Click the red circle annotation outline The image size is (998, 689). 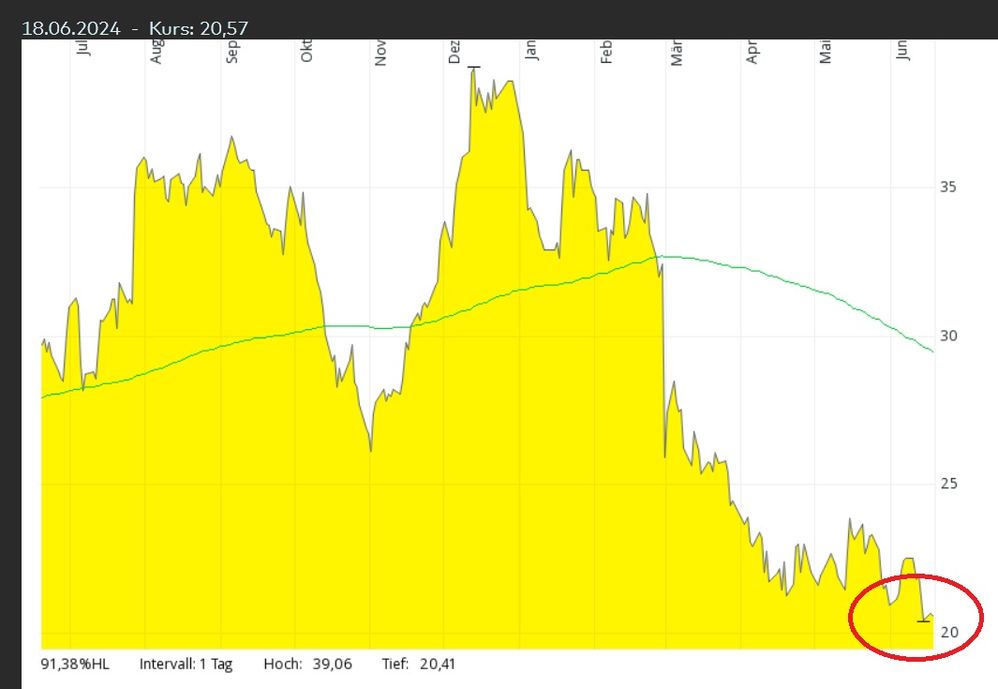[850, 619]
